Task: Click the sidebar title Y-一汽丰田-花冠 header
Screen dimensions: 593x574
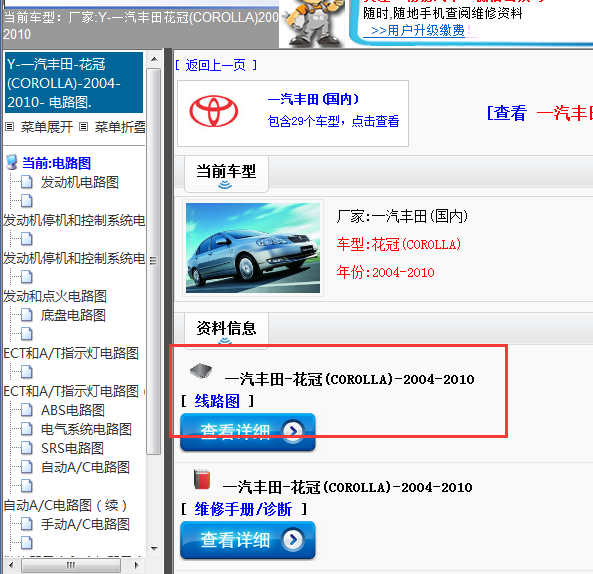Action: tap(74, 83)
